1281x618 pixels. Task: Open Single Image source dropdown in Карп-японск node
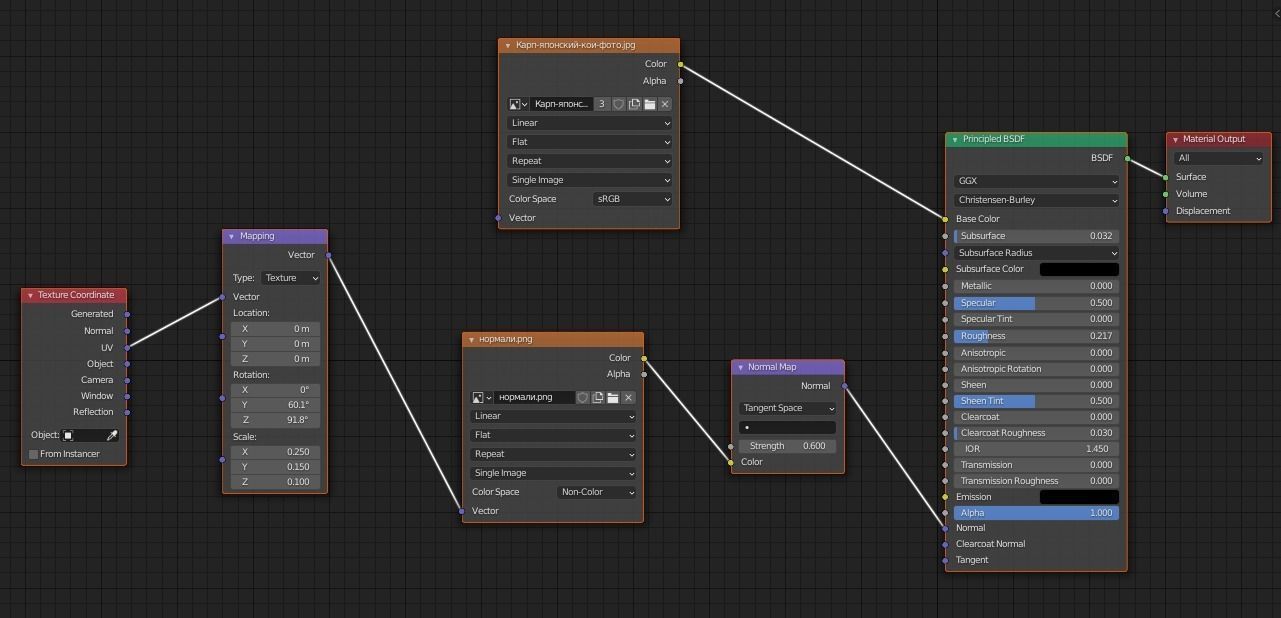click(x=589, y=180)
